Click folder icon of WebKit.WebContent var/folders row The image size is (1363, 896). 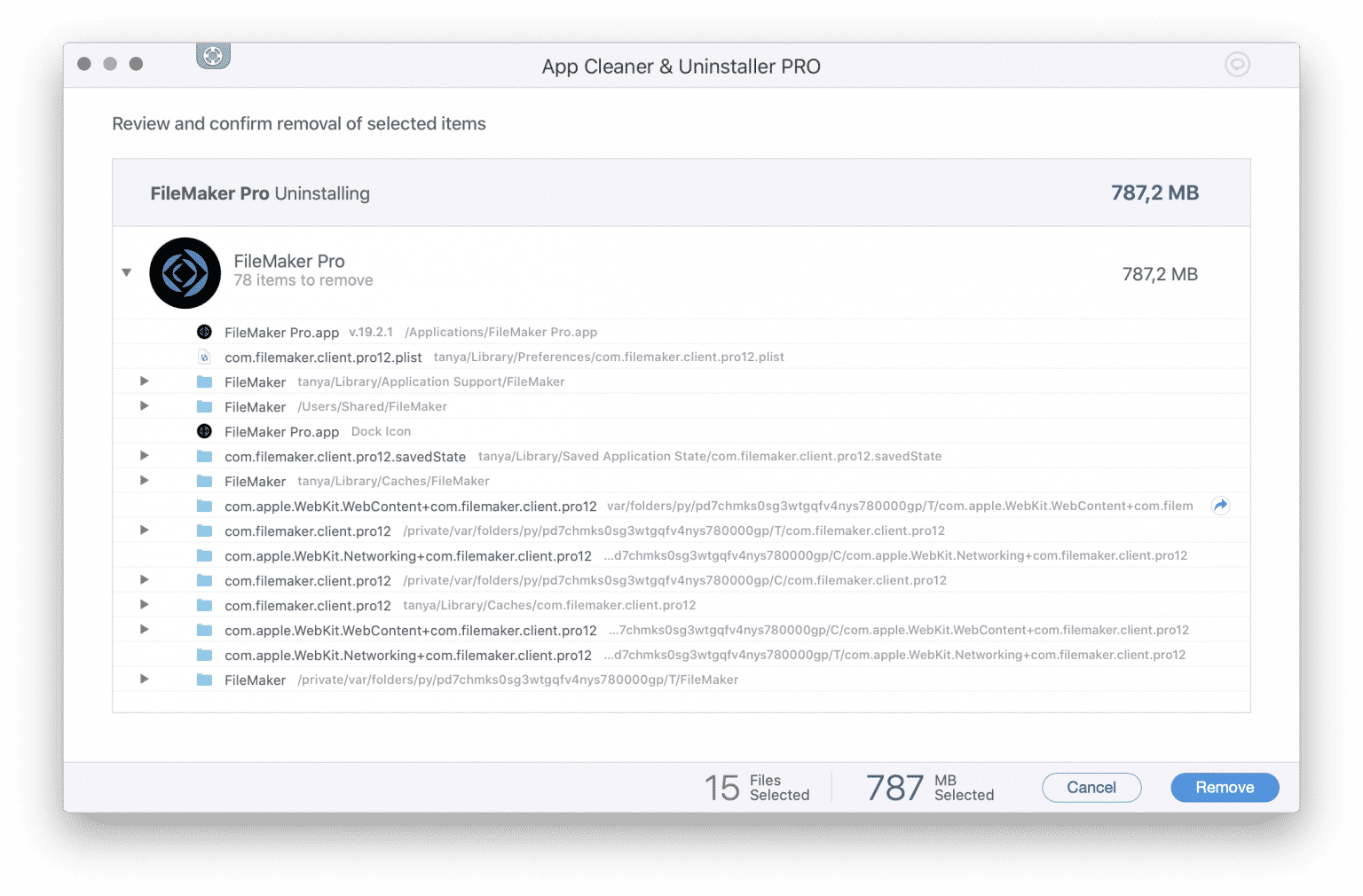204,506
